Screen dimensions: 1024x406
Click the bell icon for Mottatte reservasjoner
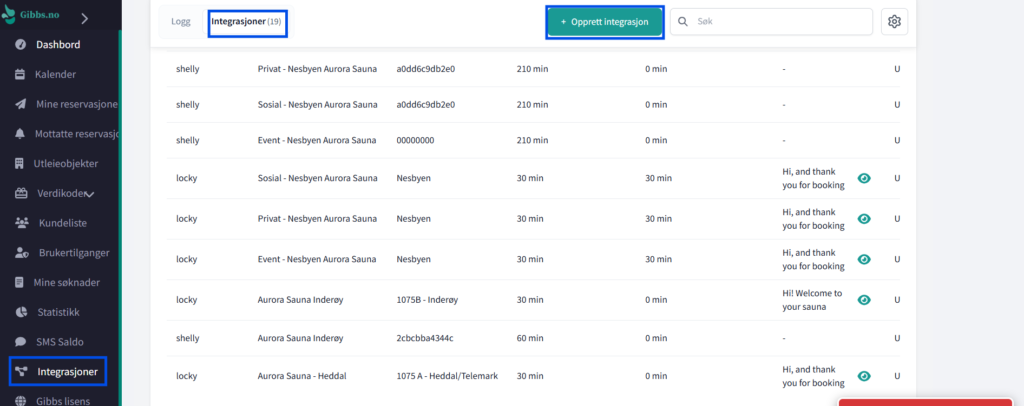point(20,134)
